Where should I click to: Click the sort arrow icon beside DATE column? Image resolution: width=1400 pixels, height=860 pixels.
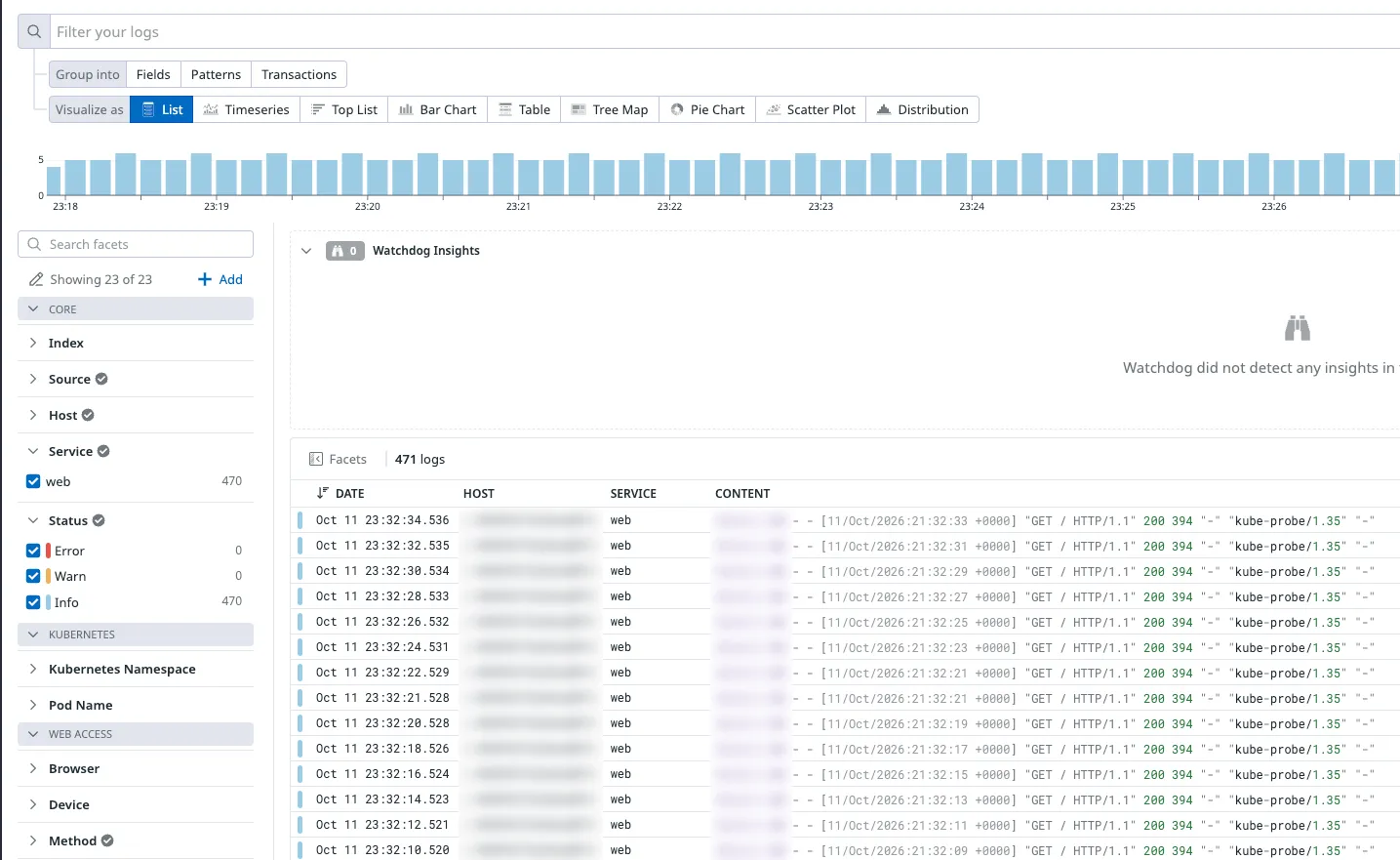coord(322,493)
